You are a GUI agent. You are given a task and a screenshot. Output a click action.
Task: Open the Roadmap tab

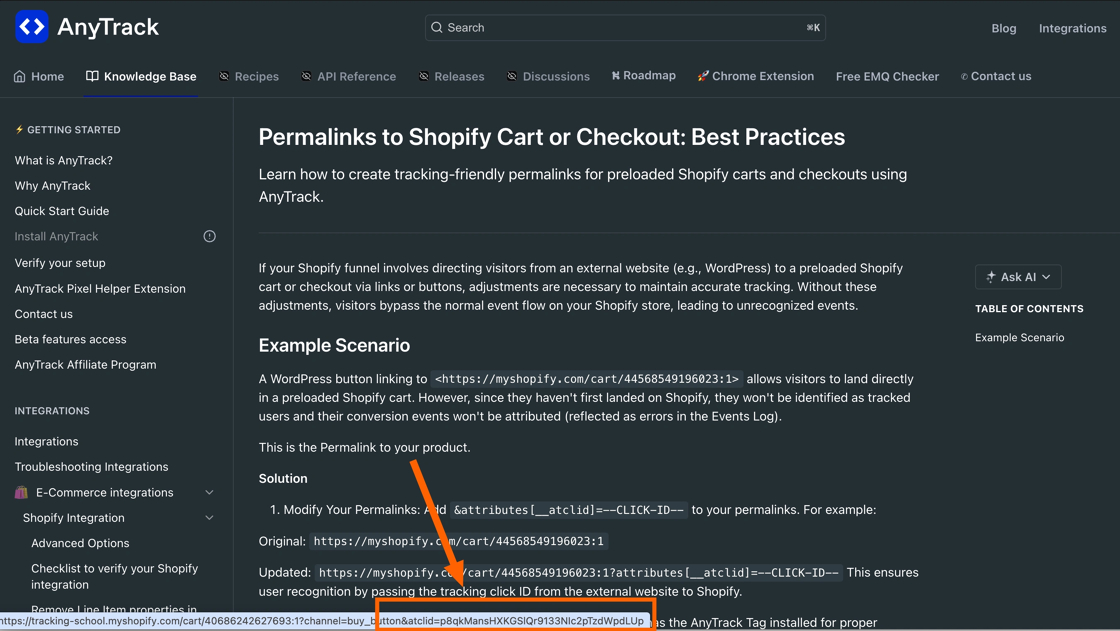click(643, 76)
